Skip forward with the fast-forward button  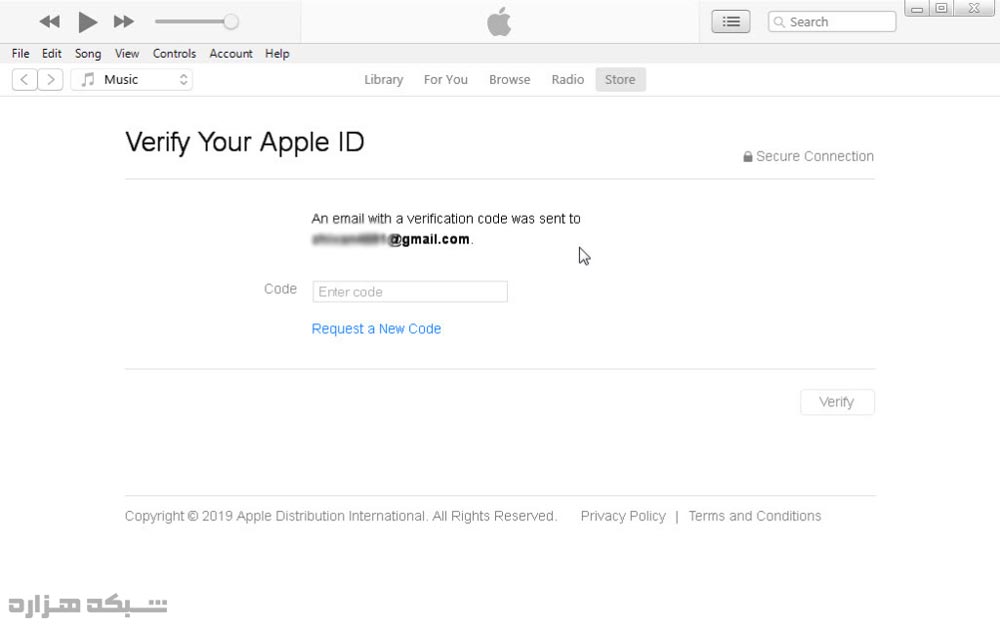click(124, 22)
